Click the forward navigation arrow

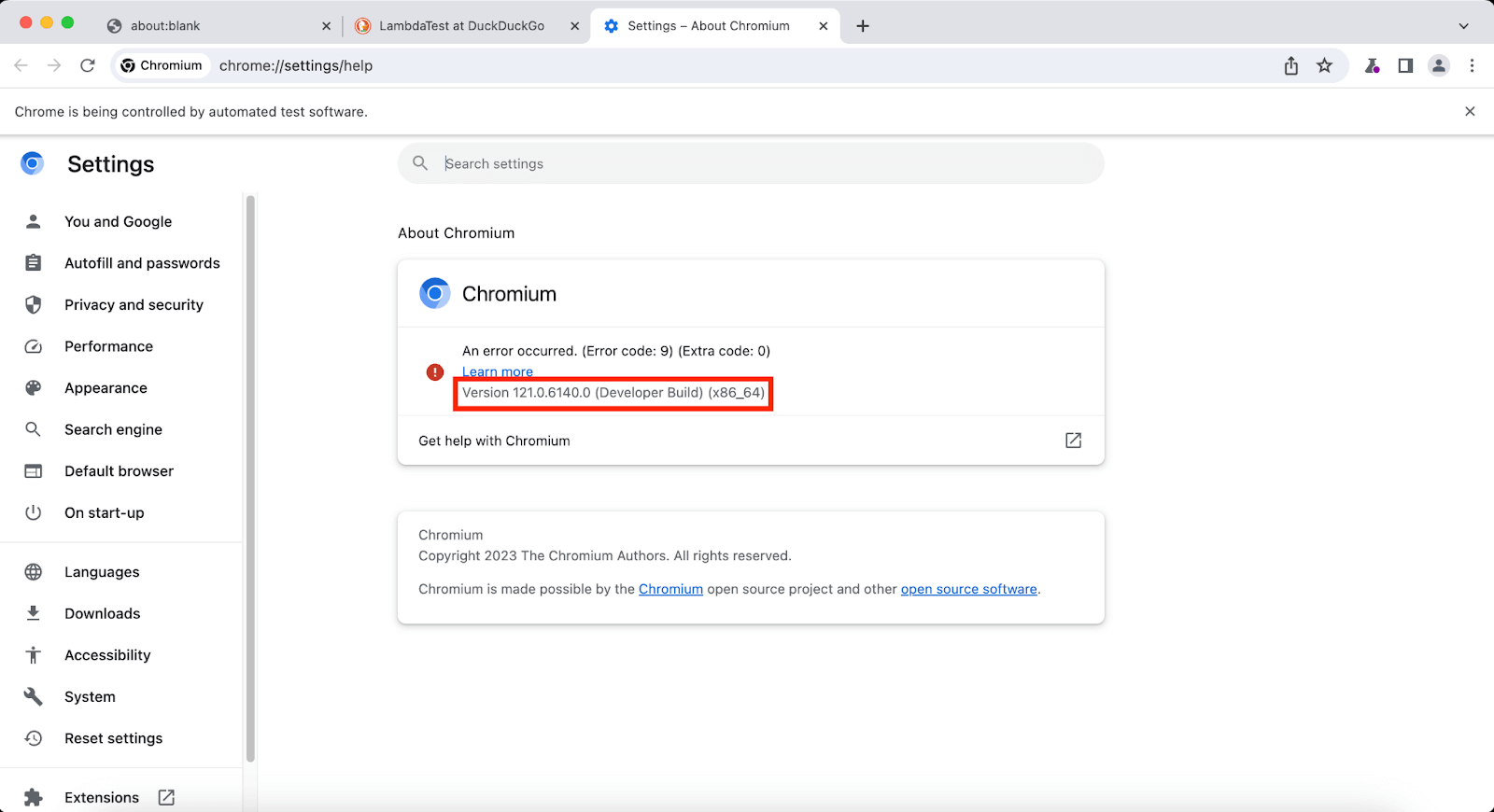coord(54,65)
